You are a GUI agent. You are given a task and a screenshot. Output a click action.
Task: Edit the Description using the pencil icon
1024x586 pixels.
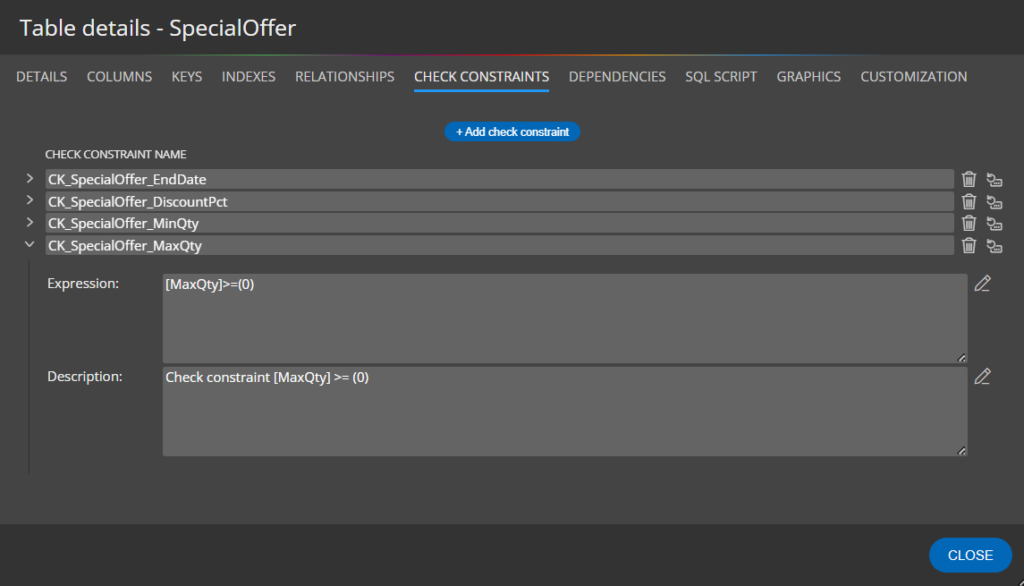pyautogui.click(x=982, y=376)
